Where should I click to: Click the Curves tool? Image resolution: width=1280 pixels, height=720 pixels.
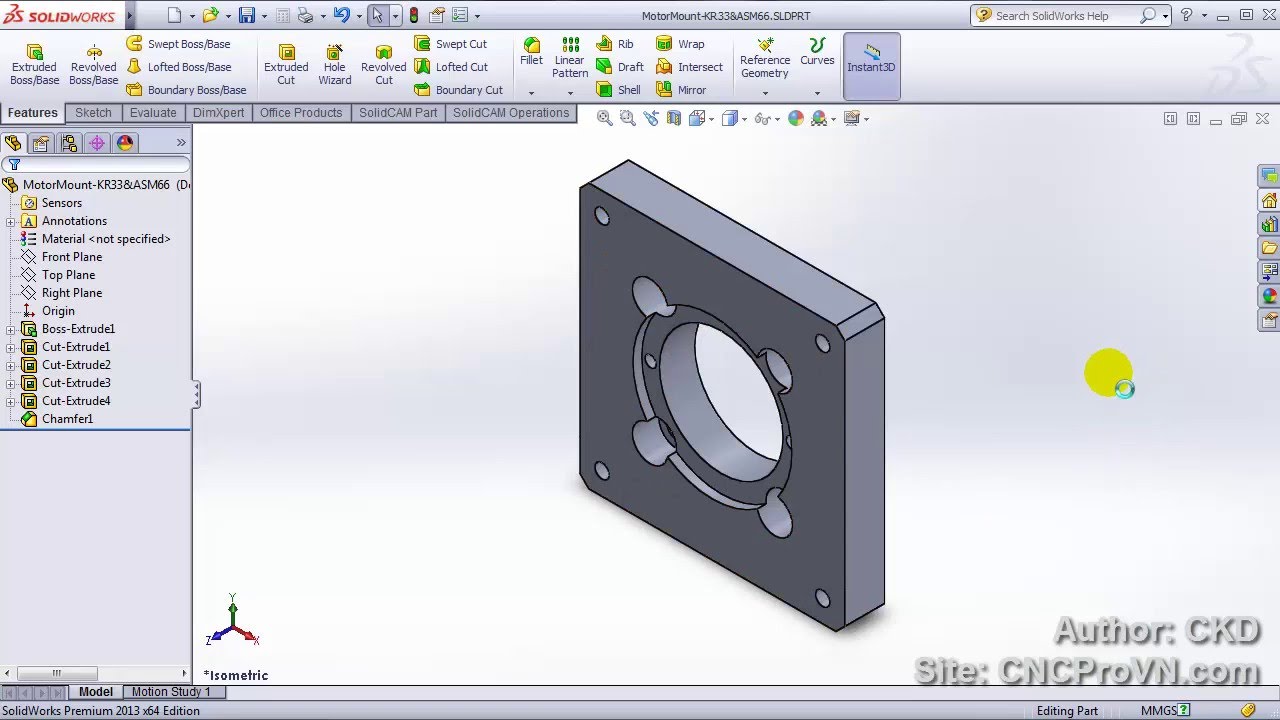tap(817, 52)
